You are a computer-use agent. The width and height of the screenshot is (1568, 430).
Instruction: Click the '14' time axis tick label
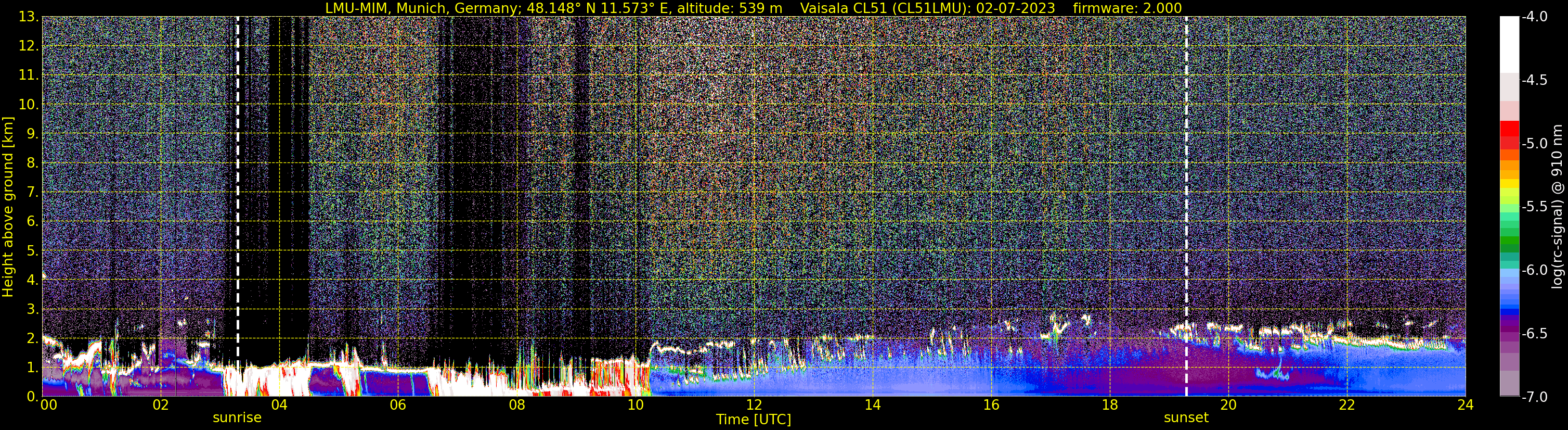click(x=872, y=405)
